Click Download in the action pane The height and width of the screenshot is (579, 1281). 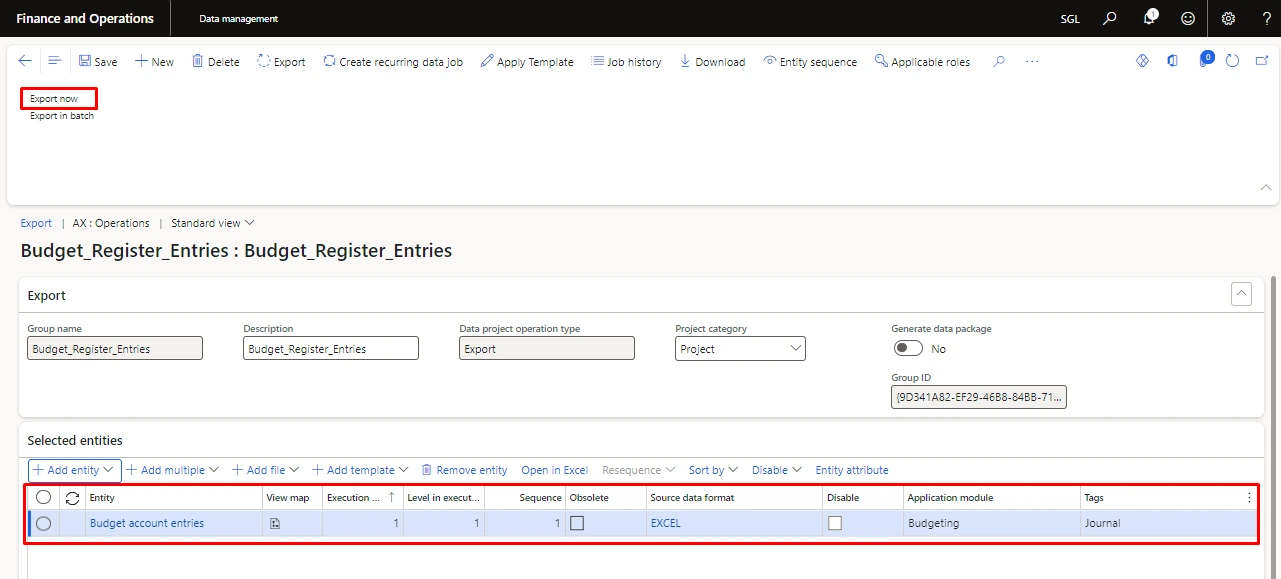pyautogui.click(x=712, y=61)
